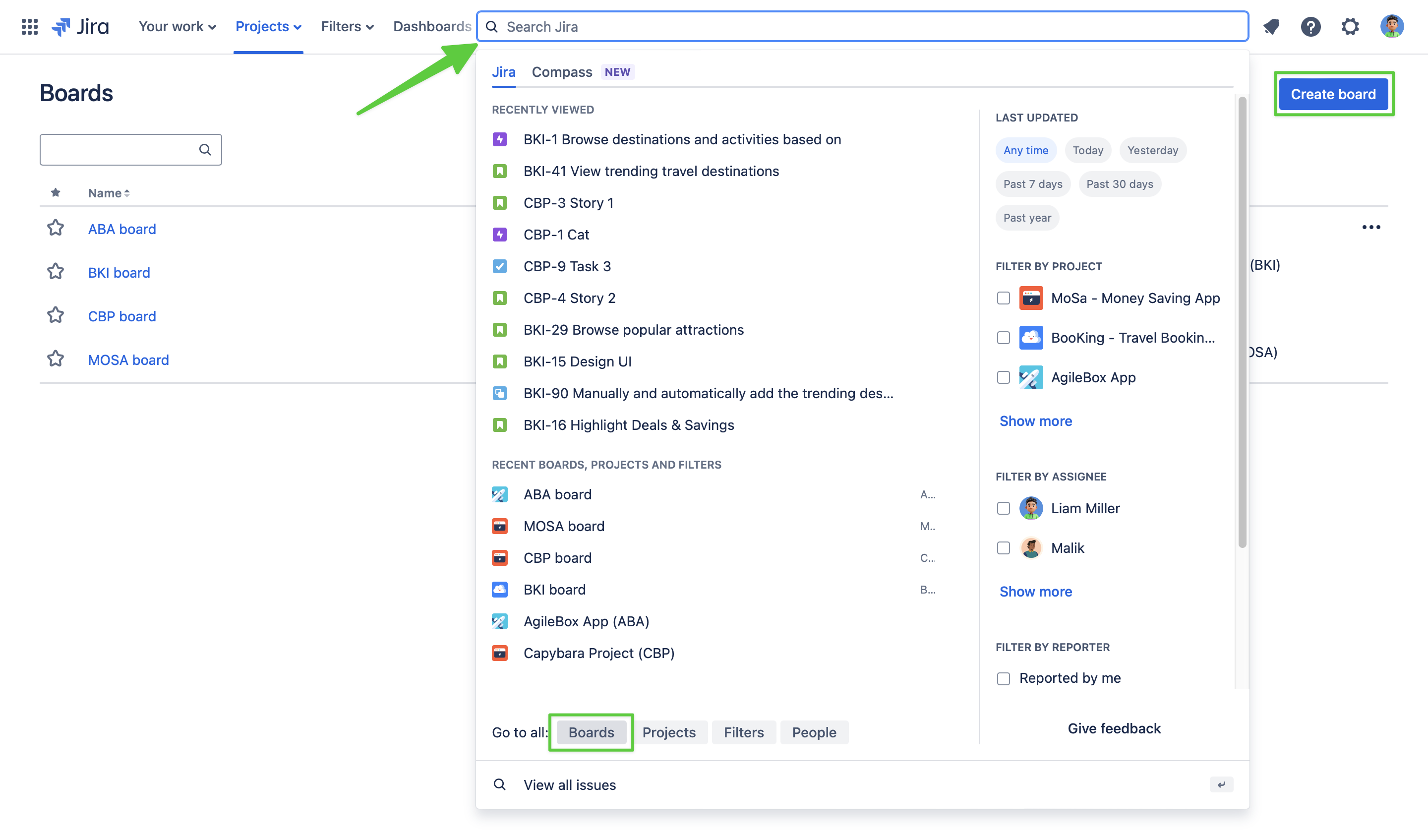Click Show more under Filter by project
1428x840 pixels.
pyautogui.click(x=1036, y=421)
